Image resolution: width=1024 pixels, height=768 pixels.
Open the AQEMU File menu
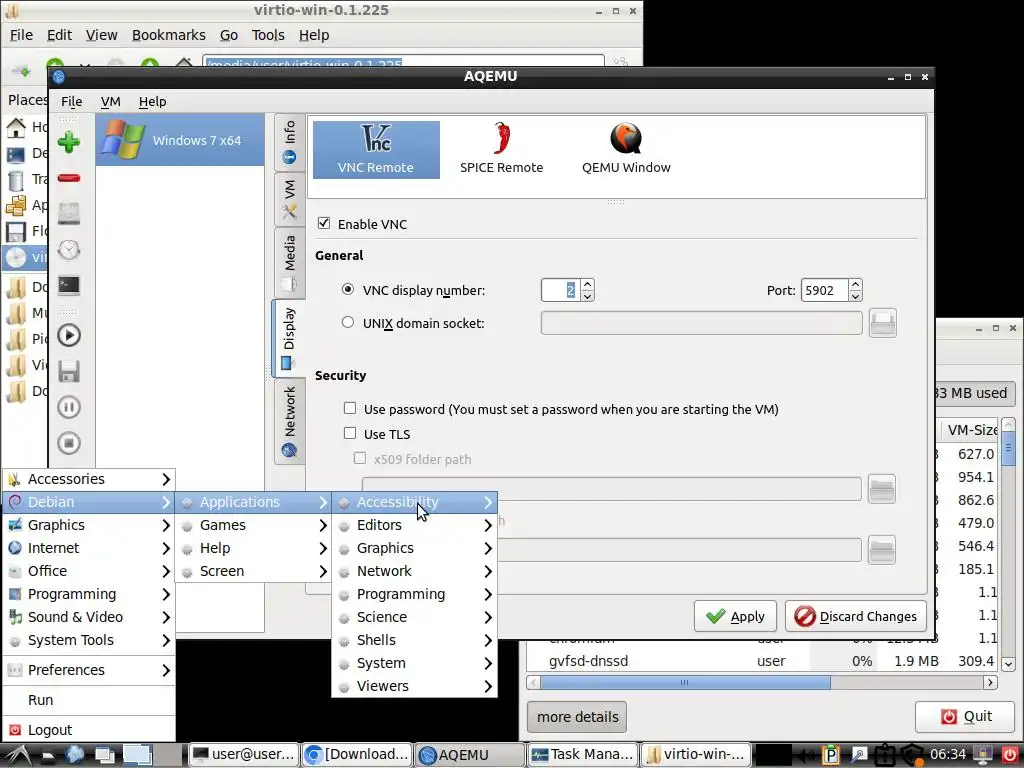pos(72,101)
